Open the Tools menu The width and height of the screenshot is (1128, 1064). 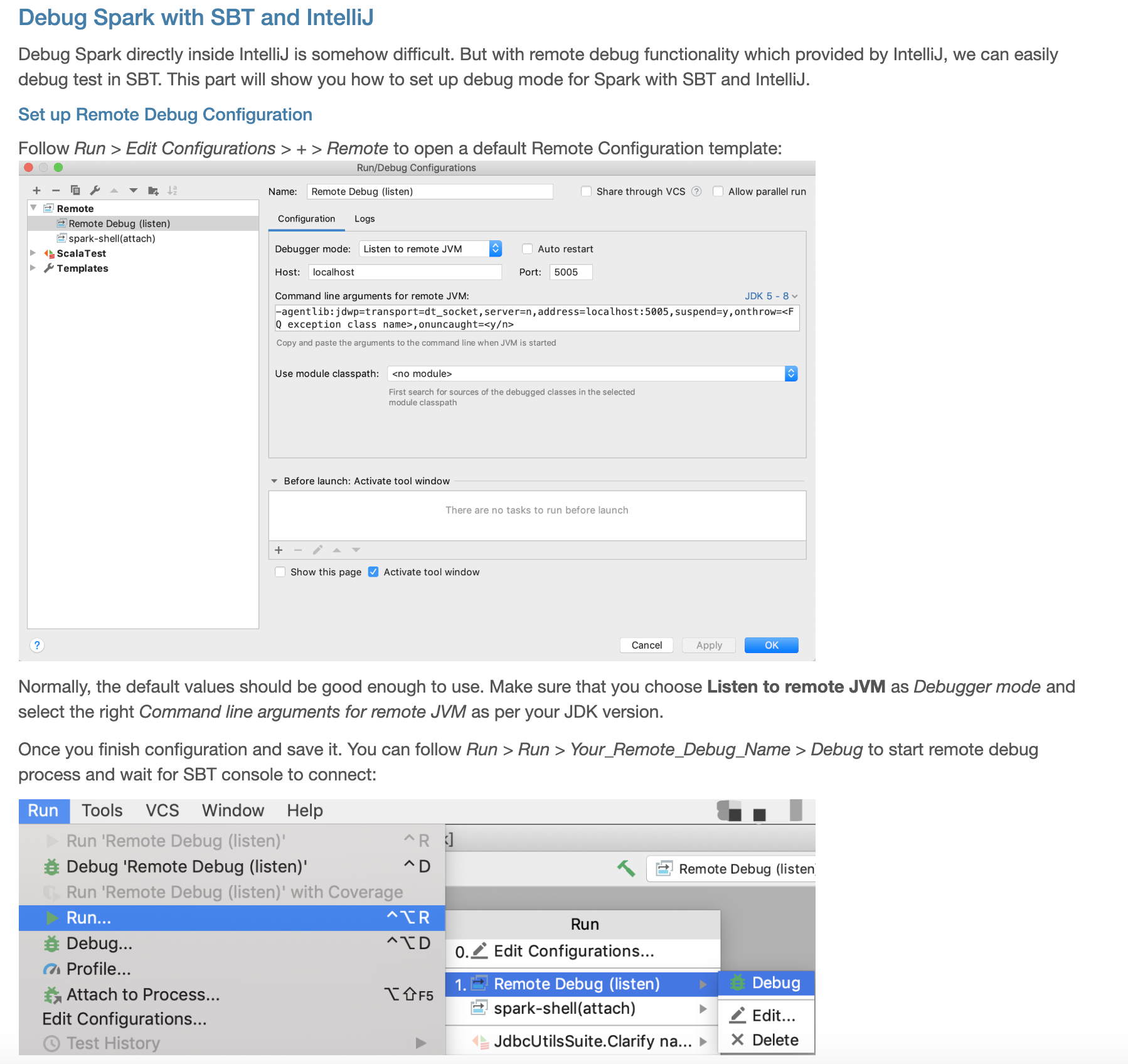pyautogui.click(x=102, y=811)
